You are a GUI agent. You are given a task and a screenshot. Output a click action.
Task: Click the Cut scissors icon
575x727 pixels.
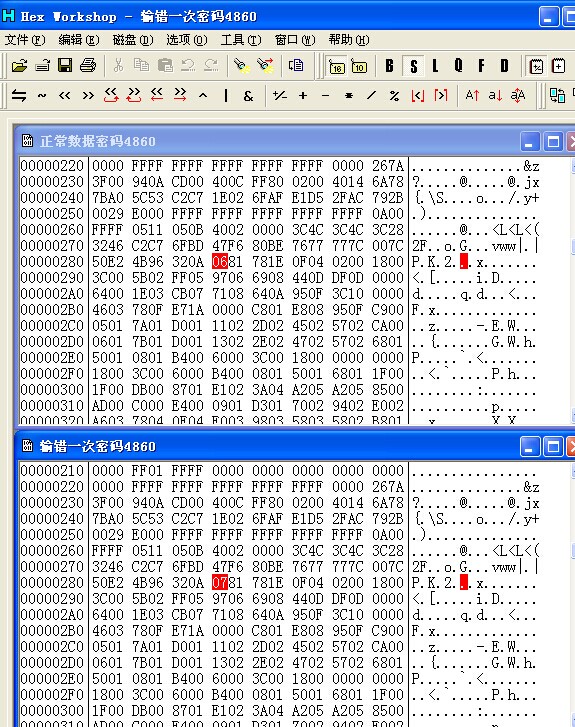tap(118, 65)
